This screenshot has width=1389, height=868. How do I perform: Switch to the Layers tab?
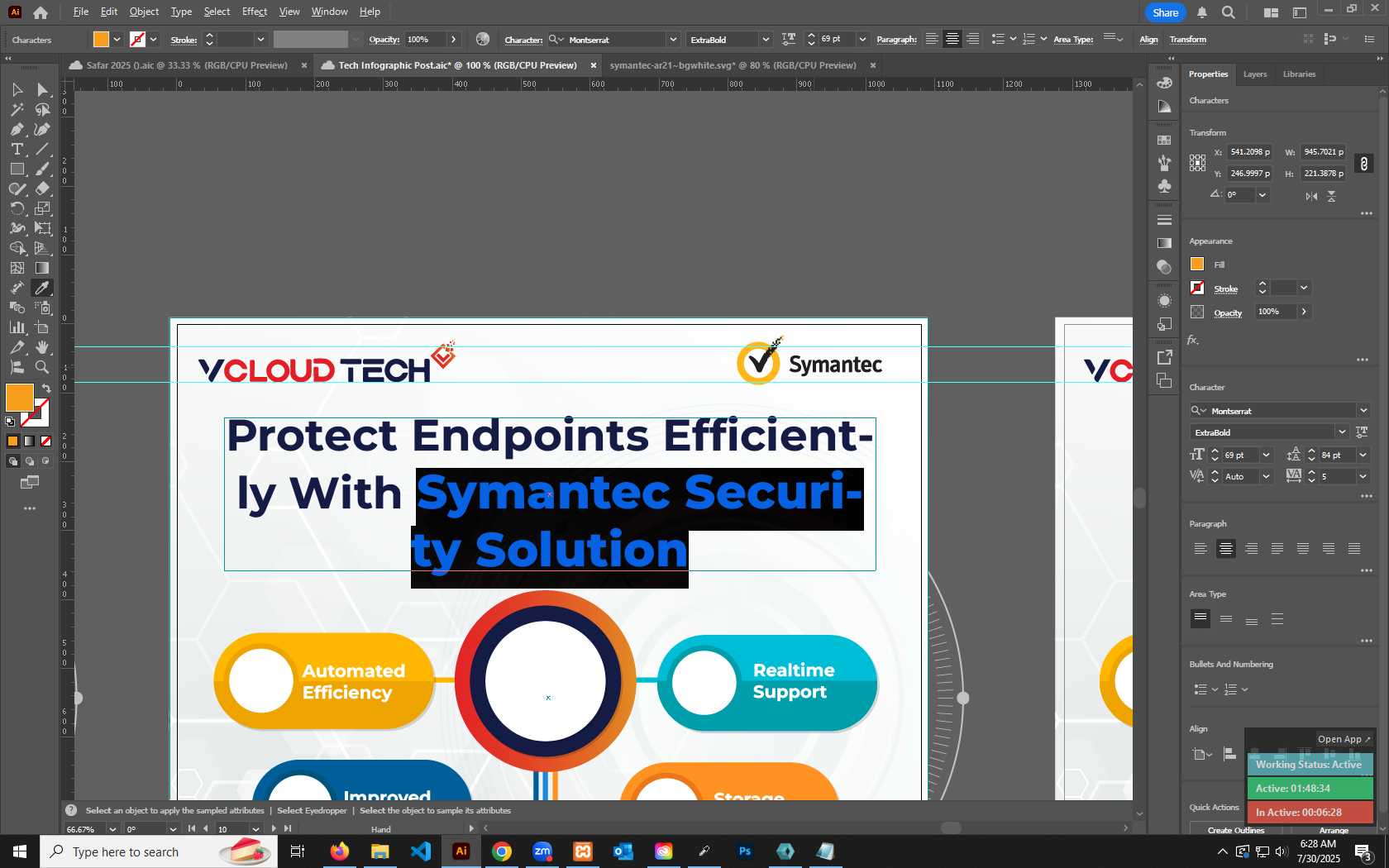pos(1254,74)
